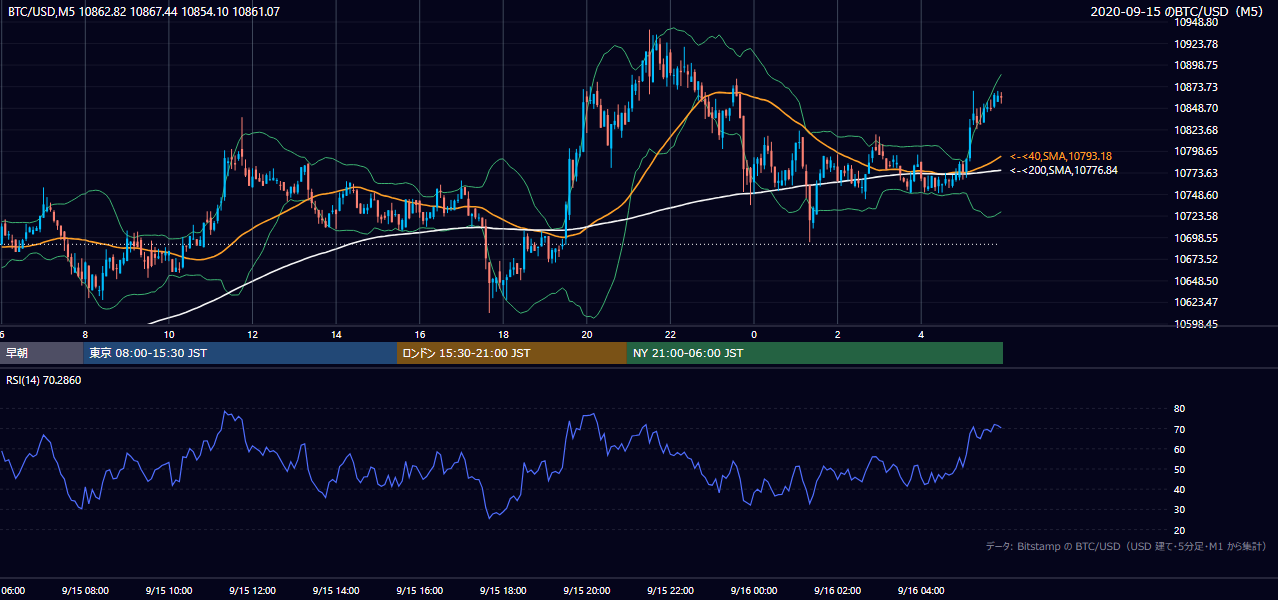
Task: Click the 9/16 00:00 time axis label
Action: 753,590
